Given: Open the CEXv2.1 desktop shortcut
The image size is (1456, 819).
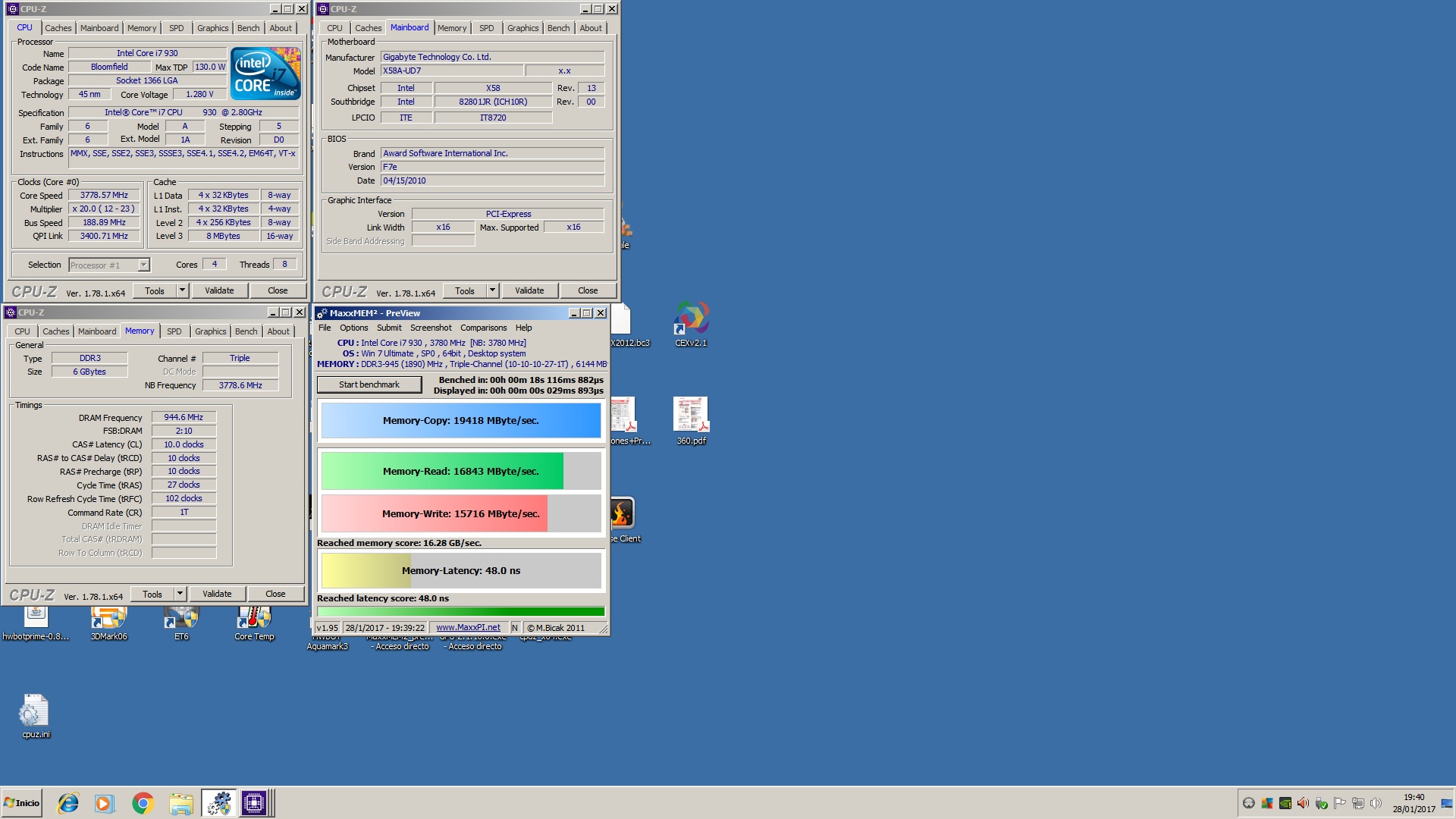Looking at the screenshot, I should [691, 324].
